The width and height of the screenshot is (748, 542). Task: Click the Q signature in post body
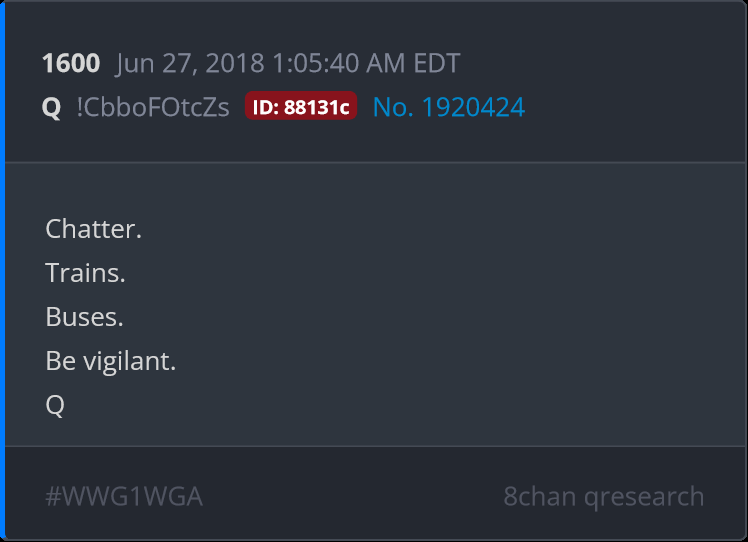click(x=55, y=406)
